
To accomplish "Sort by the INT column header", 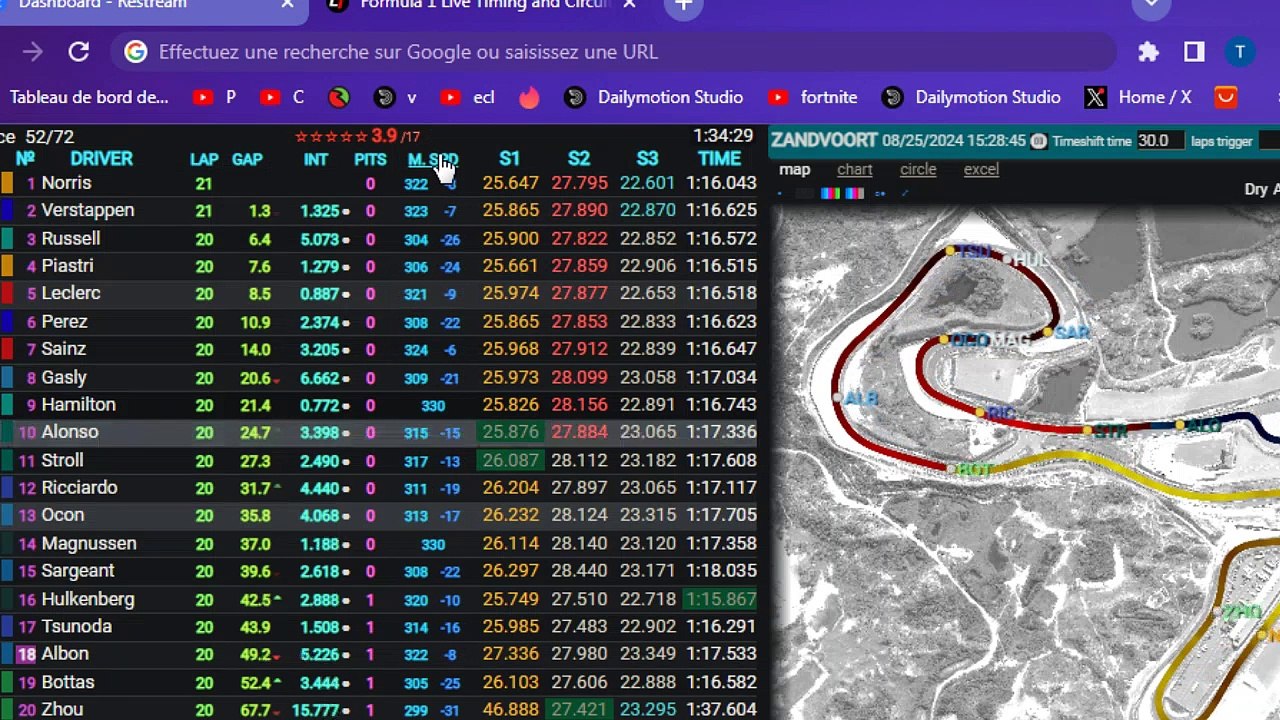I will pyautogui.click(x=316, y=159).
